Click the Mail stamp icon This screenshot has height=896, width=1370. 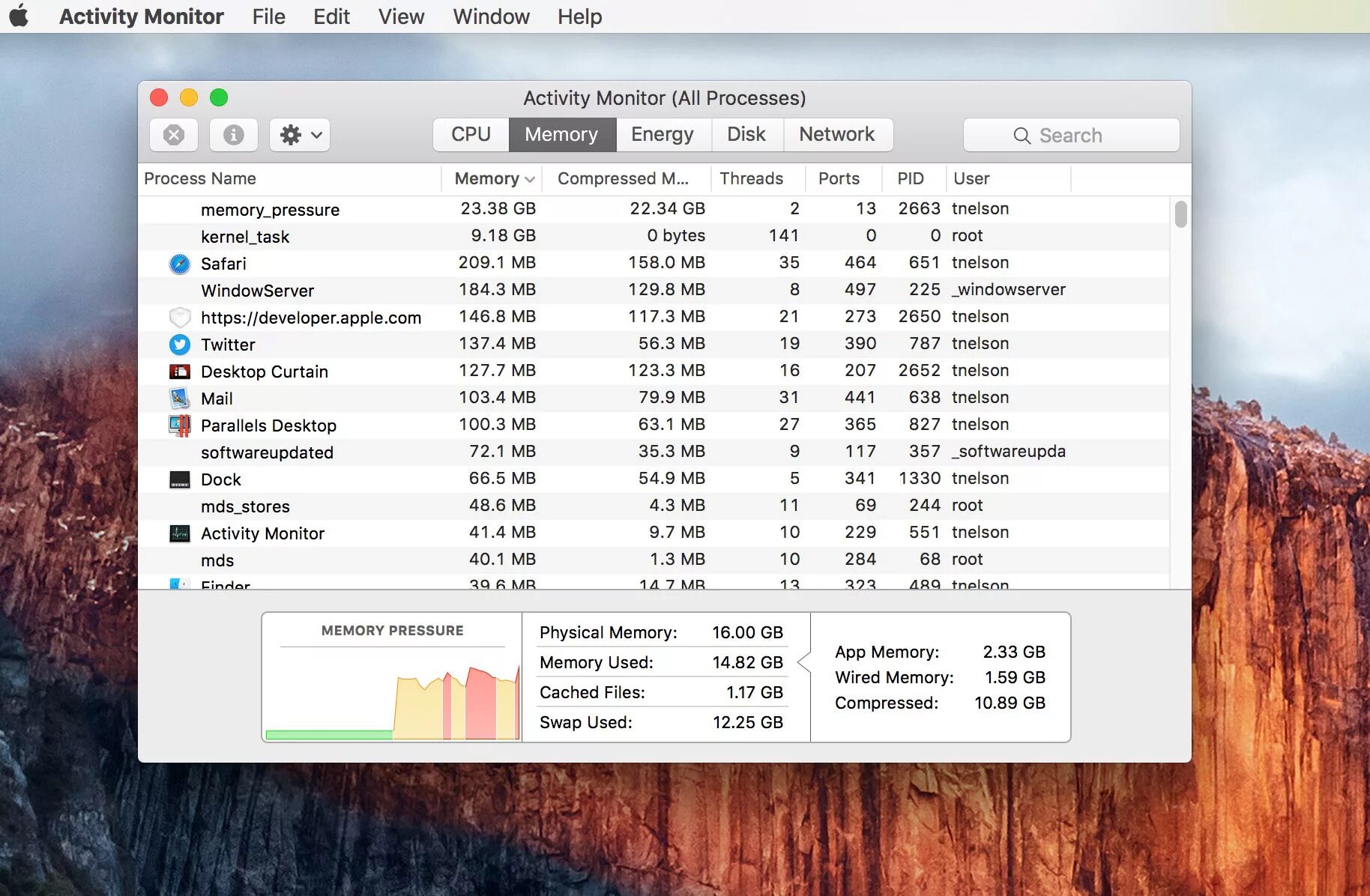pos(180,398)
